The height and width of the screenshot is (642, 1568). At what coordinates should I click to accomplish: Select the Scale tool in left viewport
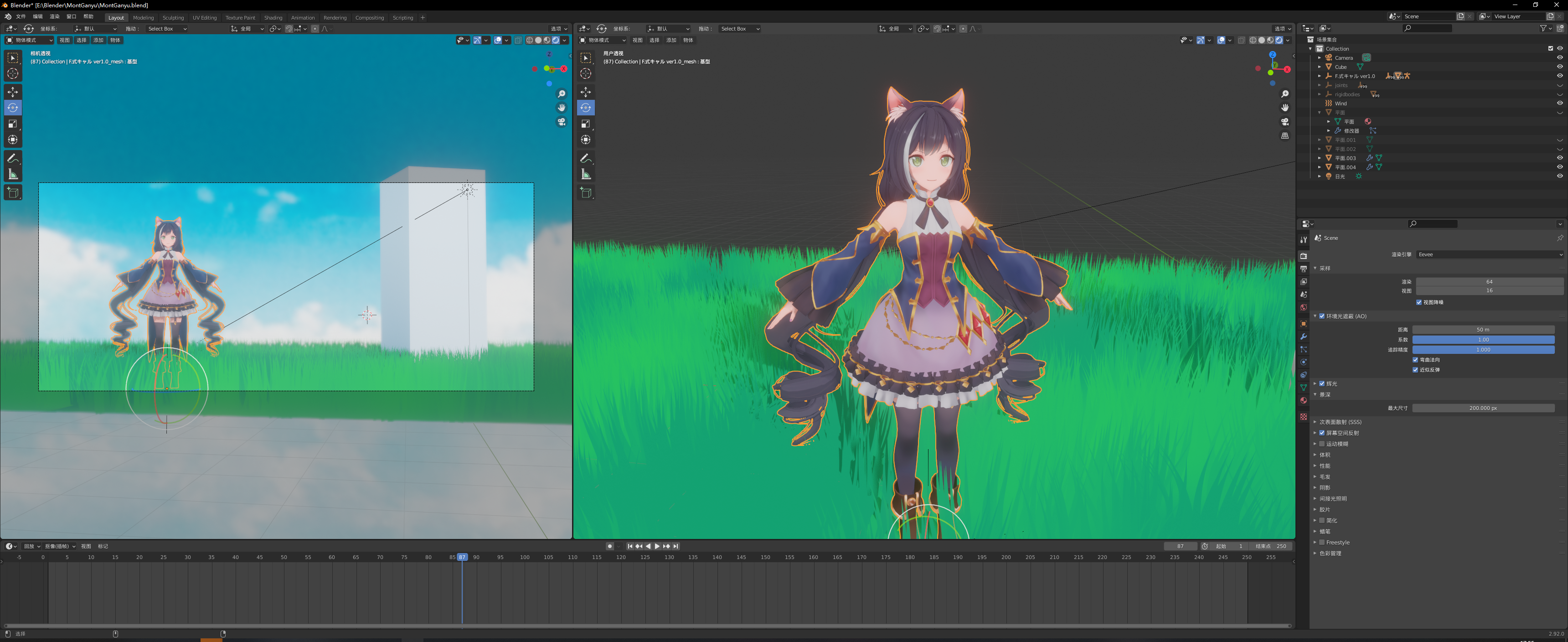point(13,124)
